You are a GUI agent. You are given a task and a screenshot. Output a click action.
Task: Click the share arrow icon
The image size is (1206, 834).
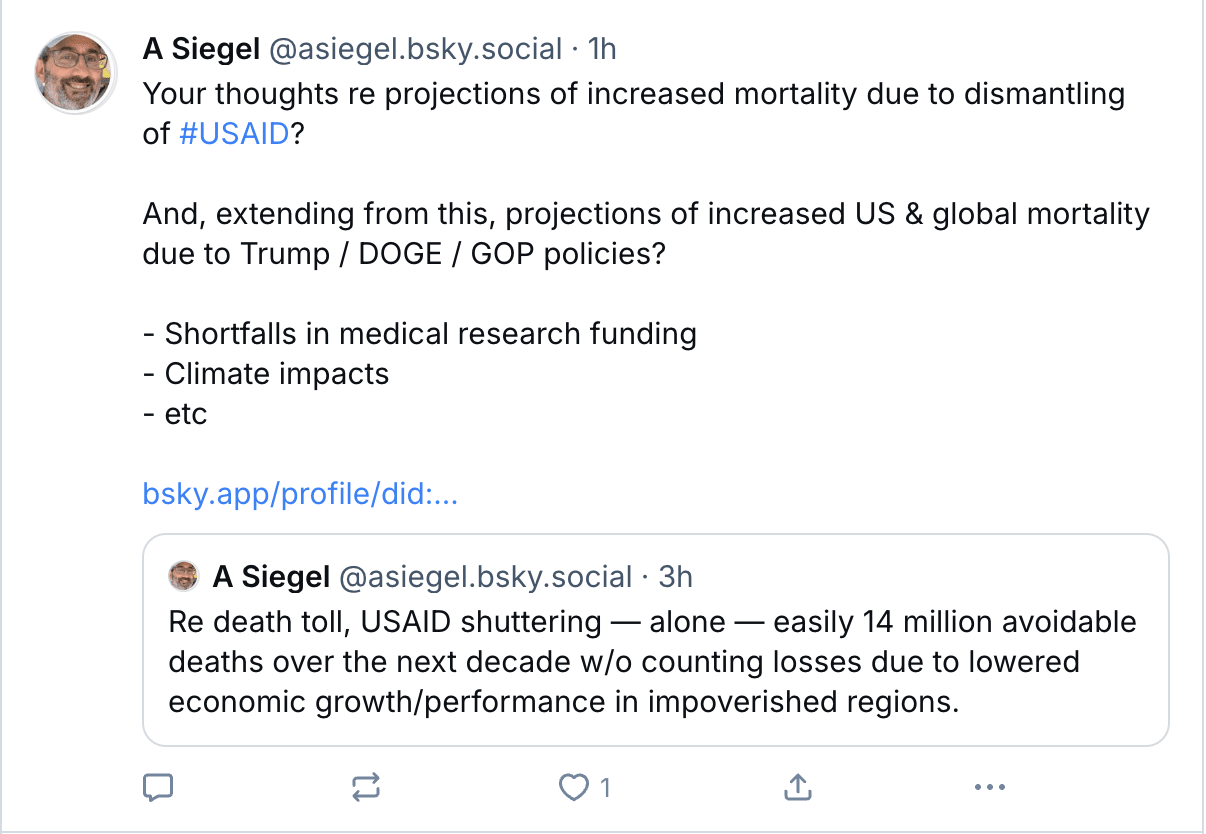click(x=797, y=788)
